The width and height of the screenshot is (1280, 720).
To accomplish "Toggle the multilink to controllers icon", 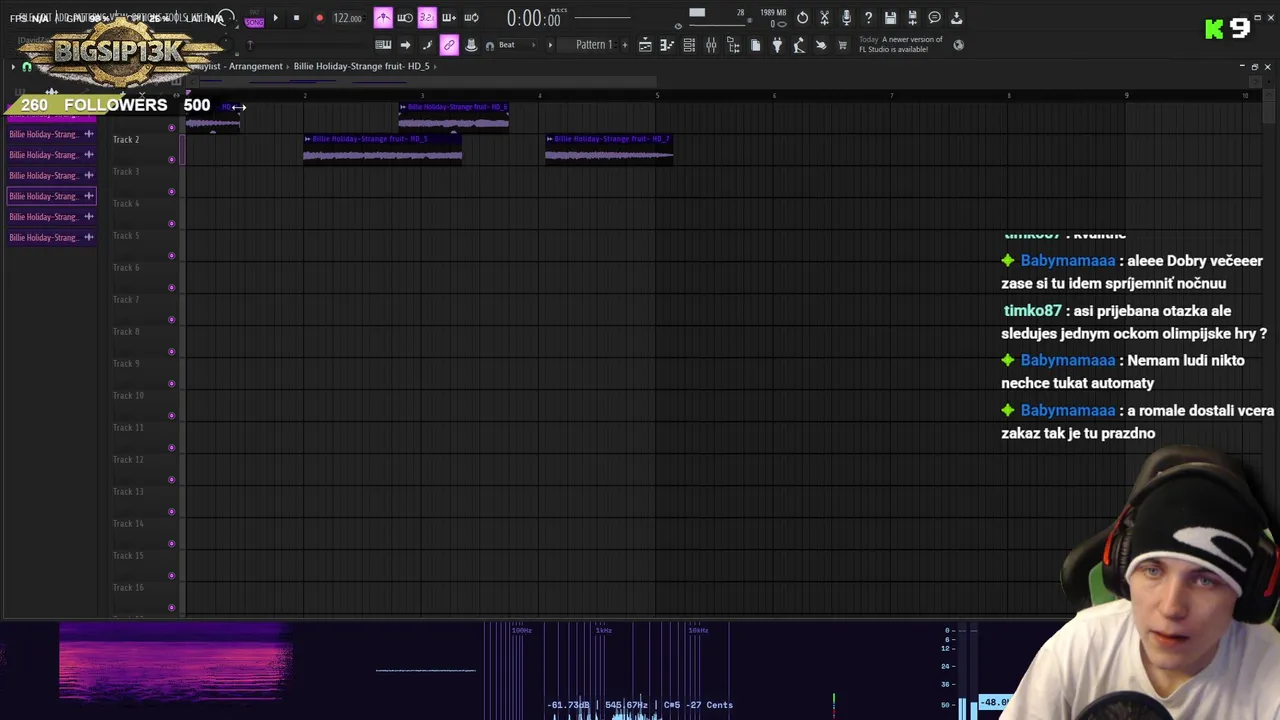I will (449, 45).
